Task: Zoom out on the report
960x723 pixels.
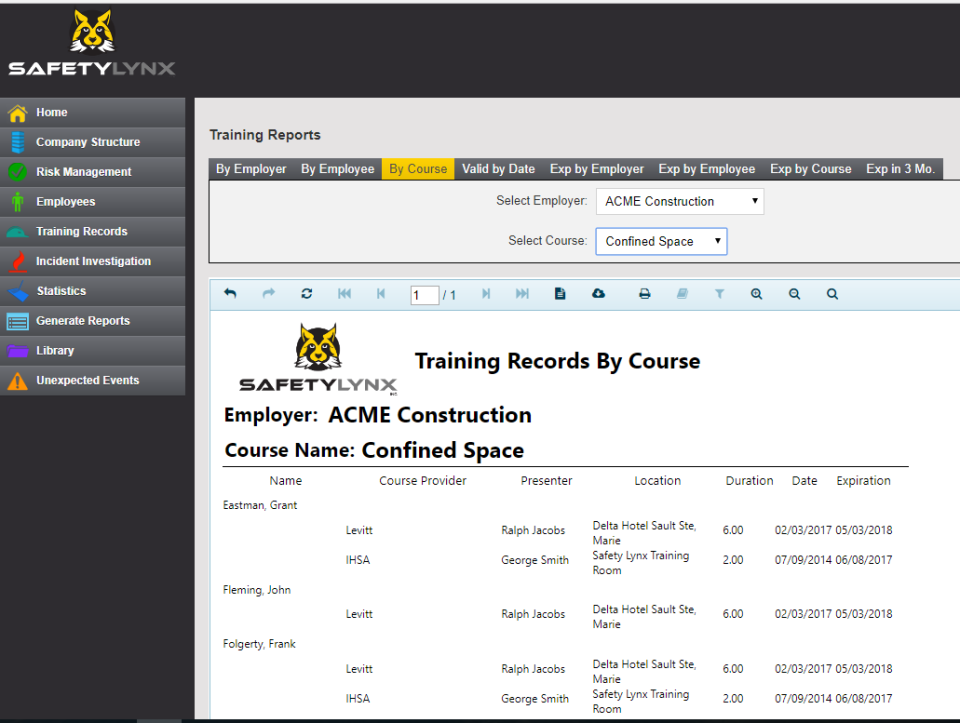Action: coord(795,294)
